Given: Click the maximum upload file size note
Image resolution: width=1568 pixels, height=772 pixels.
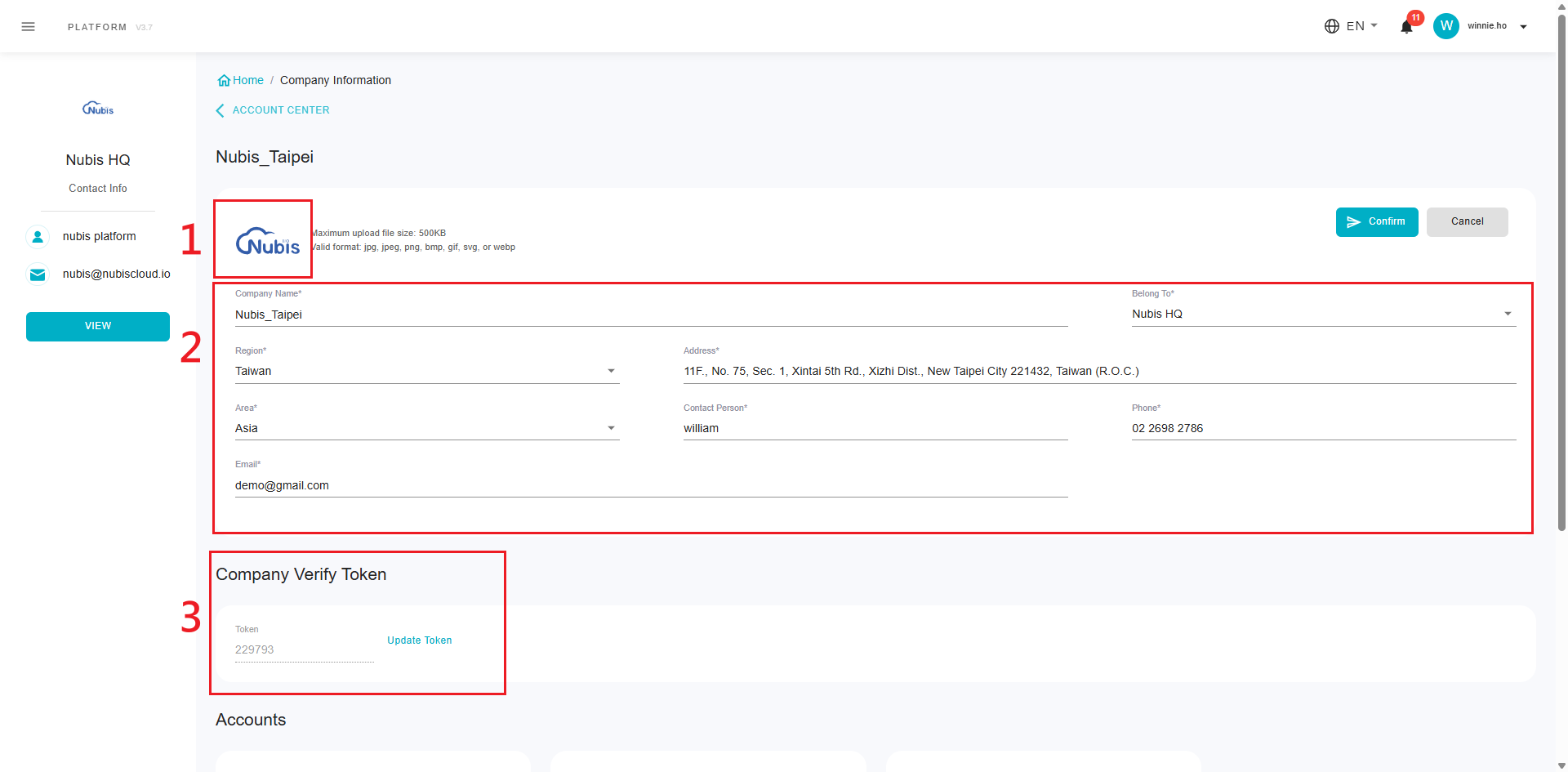Looking at the screenshot, I should (x=379, y=233).
